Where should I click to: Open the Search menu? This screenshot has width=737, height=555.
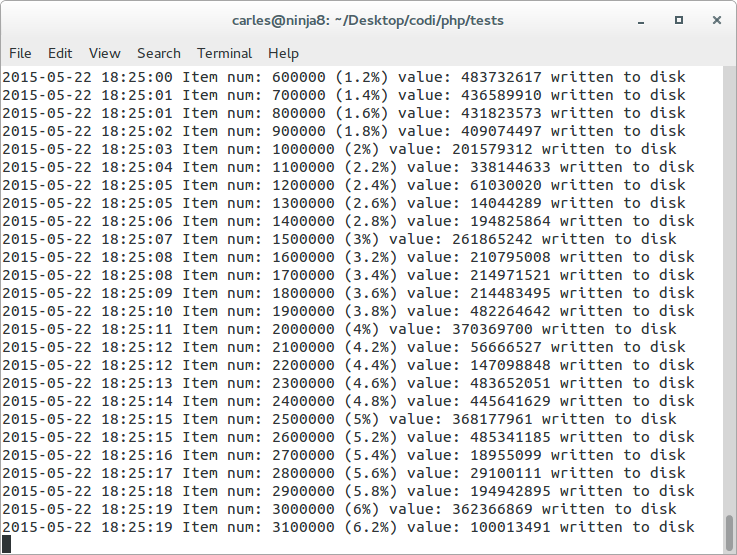(x=159, y=53)
